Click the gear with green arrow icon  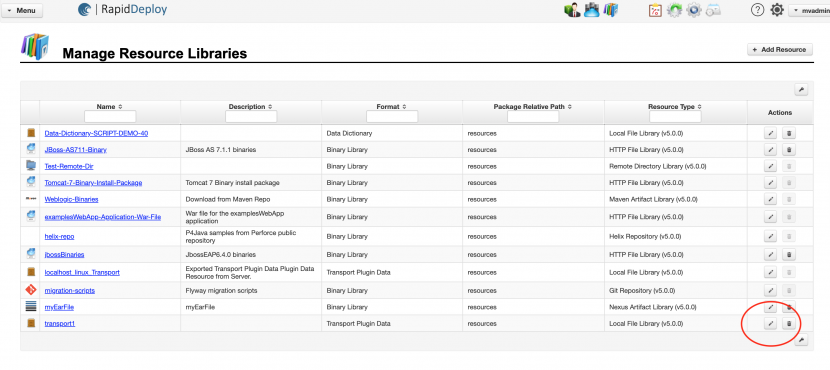[x=674, y=10]
